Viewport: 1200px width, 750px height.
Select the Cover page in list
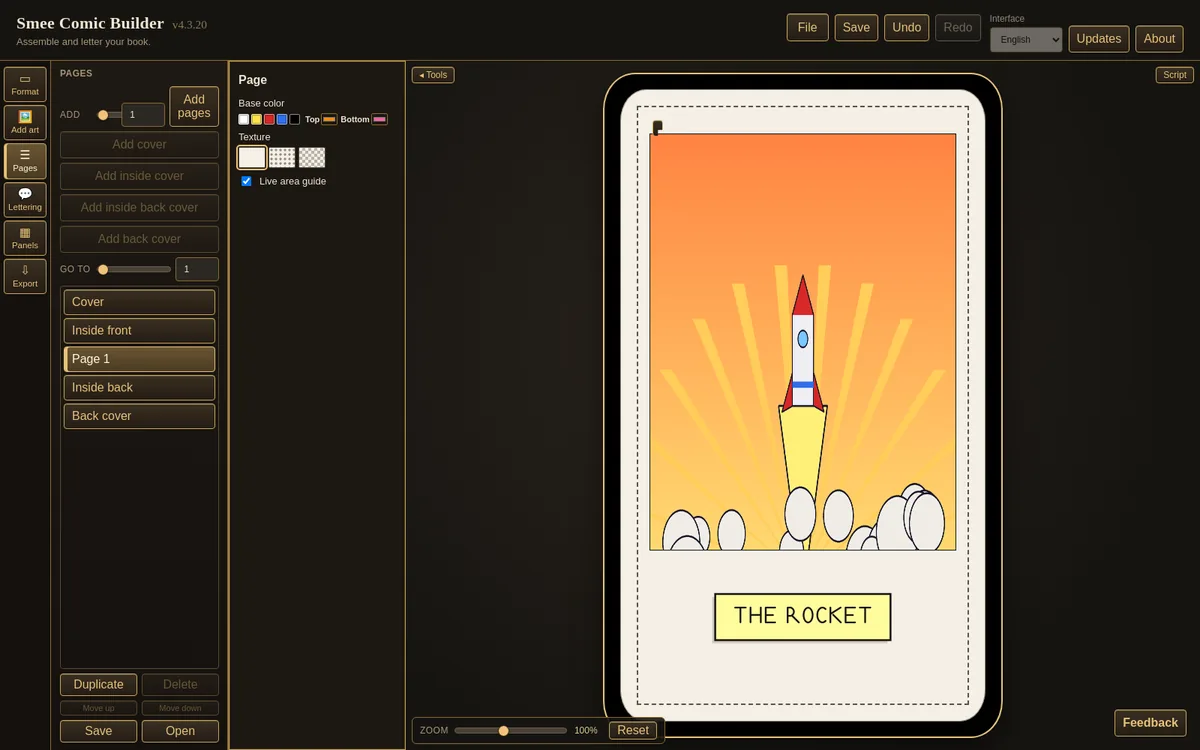coord(139,302)
